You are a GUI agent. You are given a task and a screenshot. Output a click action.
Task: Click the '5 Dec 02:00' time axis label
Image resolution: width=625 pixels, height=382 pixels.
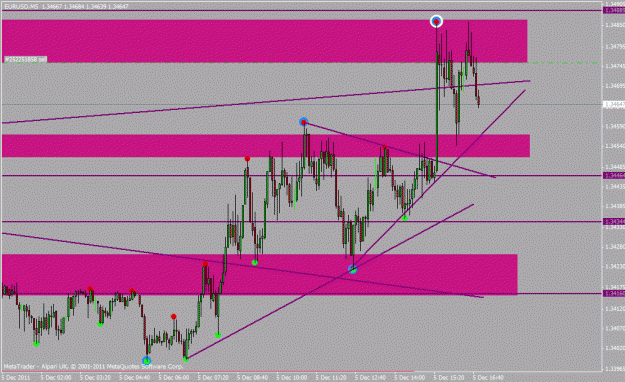(56, 377)
